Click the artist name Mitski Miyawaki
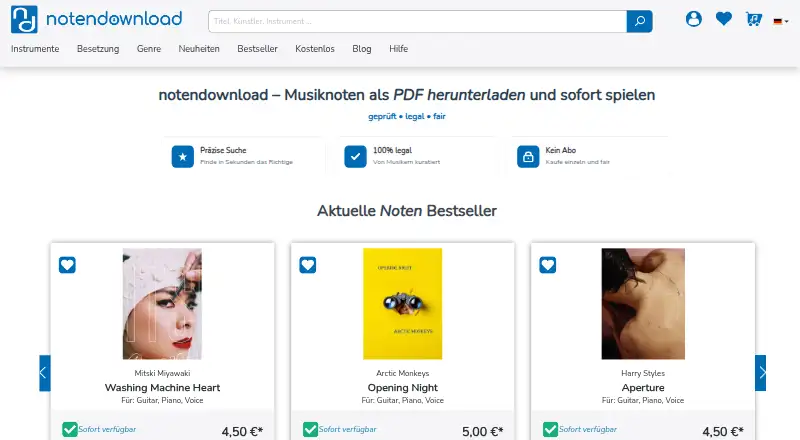 tap(162, 373)
